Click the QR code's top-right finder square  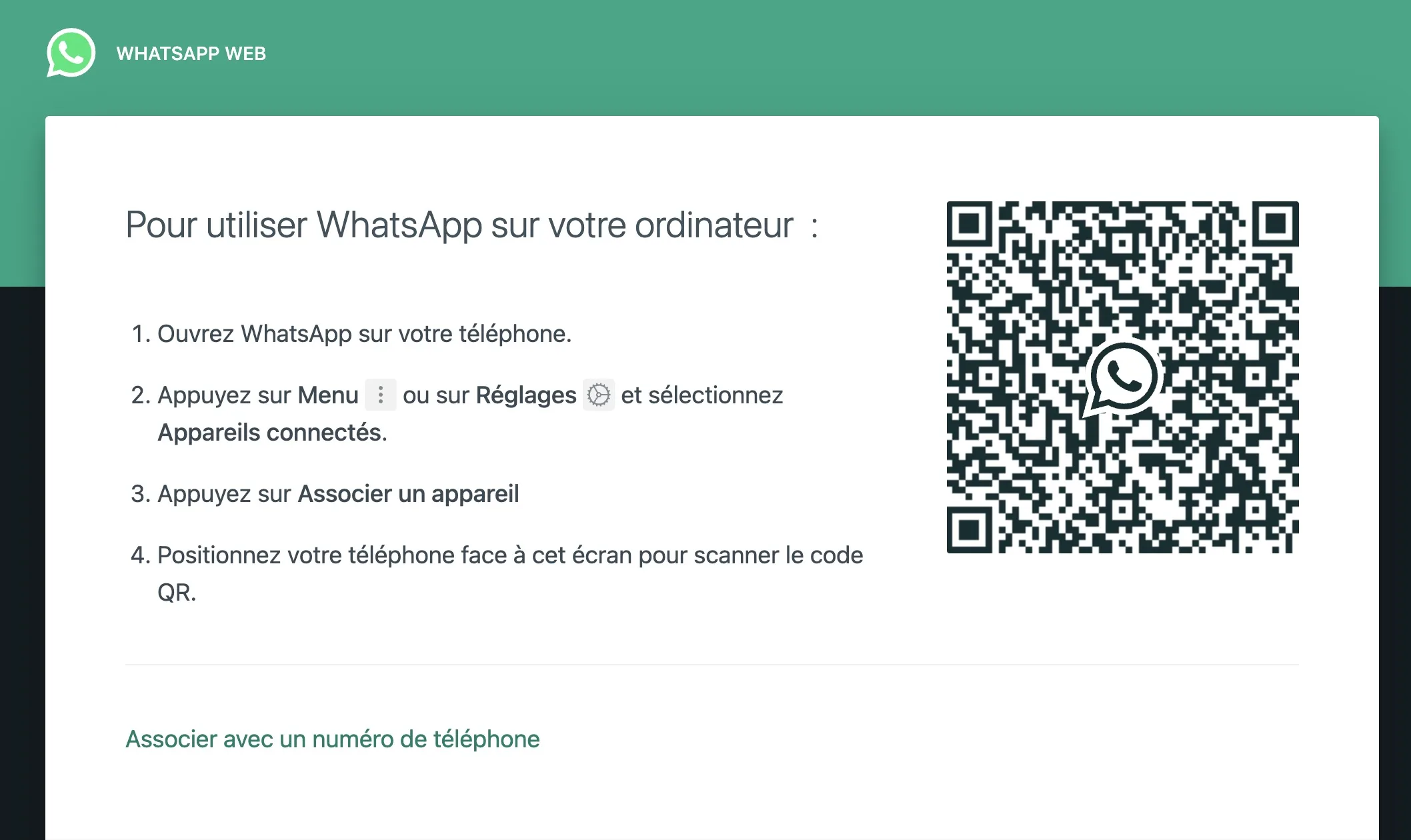click(x=1275, y=225)
